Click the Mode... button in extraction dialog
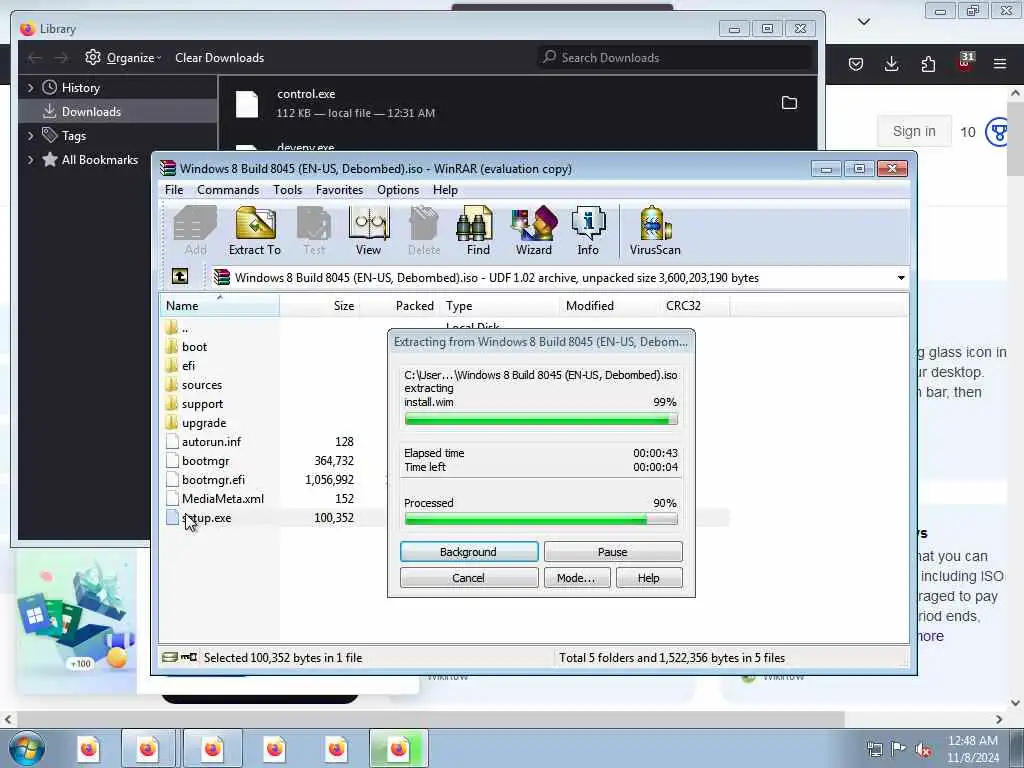 coord(577,578)
